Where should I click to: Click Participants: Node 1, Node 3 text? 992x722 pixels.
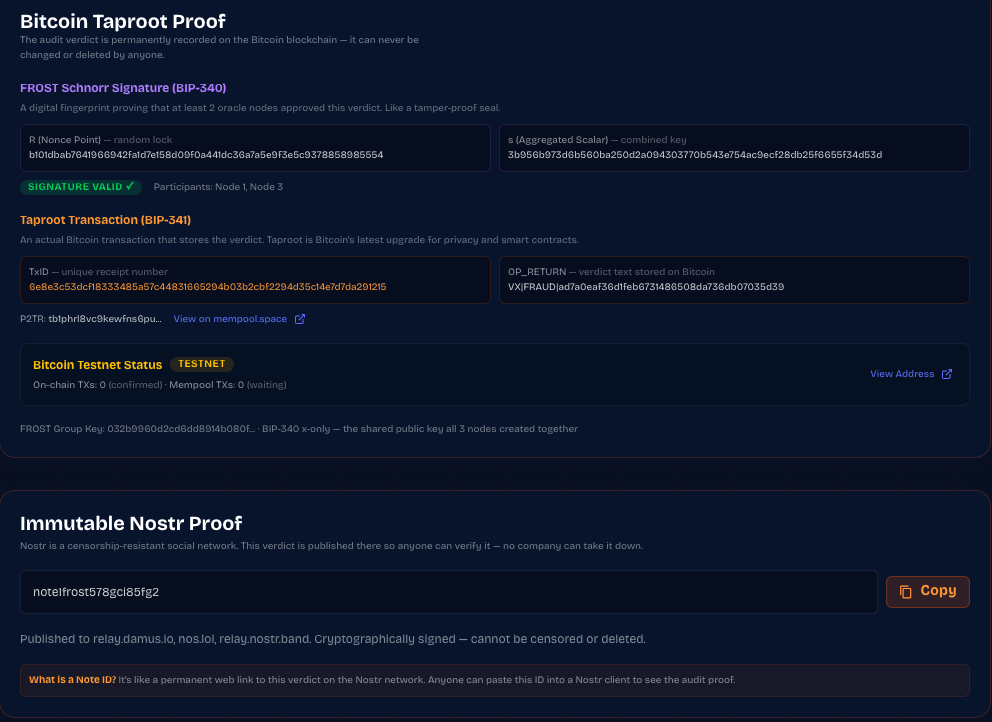[x=218, y=187]
